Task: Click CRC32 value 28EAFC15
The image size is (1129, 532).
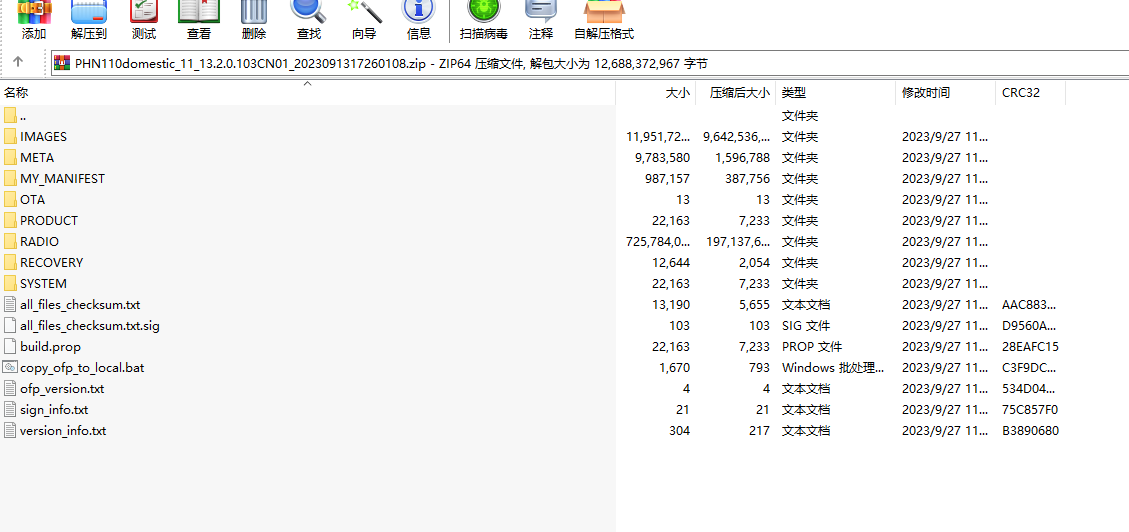Action: pos(1030,347)
